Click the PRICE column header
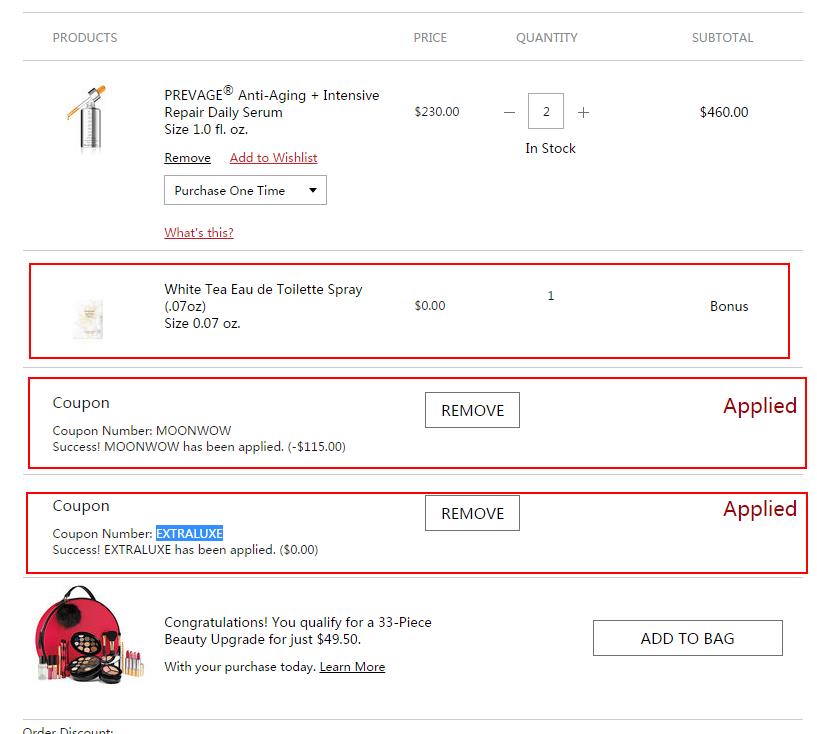Viewport: 817px width, 734px height. tap(430, 38)
